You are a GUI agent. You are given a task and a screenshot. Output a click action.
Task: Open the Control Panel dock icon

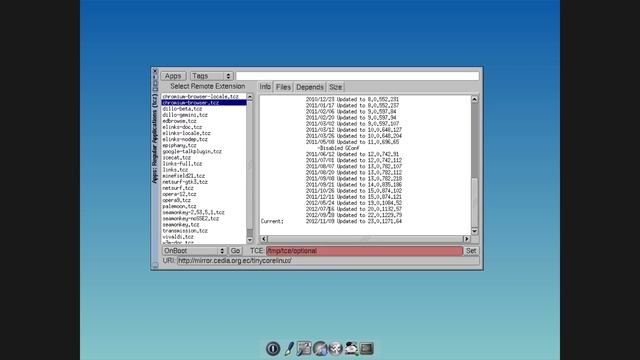tap(304, 348)
